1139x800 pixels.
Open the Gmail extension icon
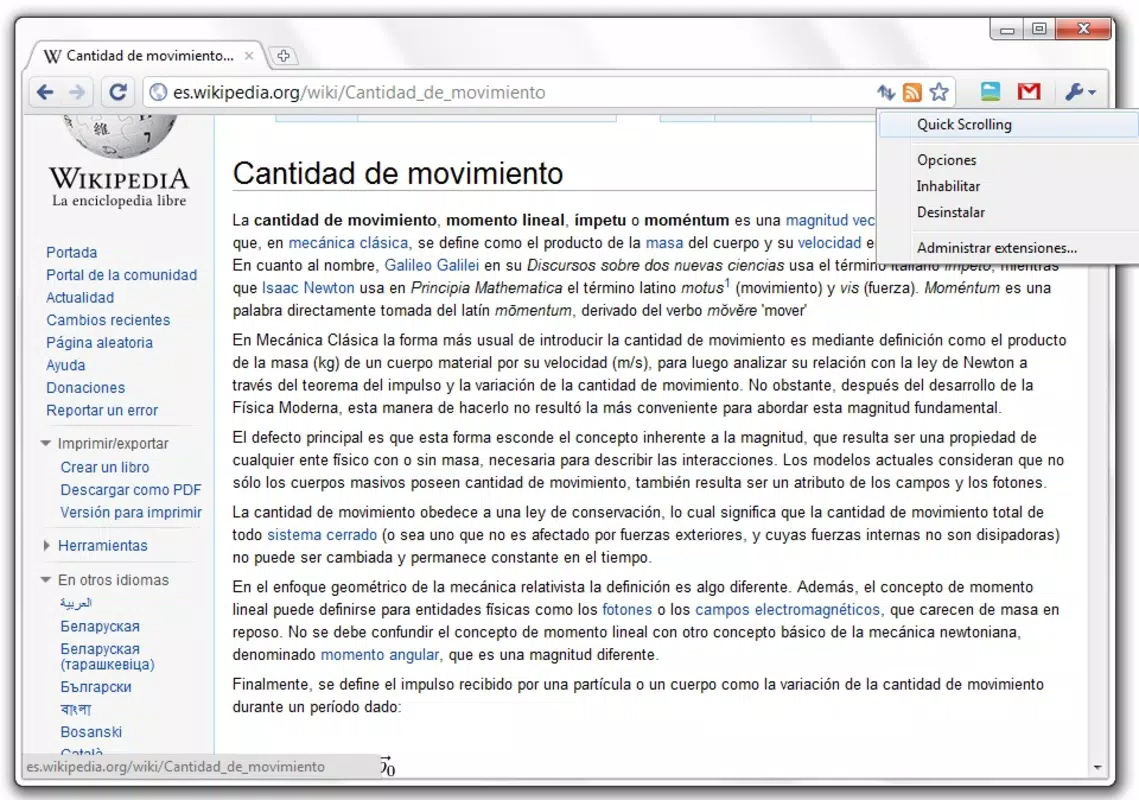click(x=1029, y=92)
